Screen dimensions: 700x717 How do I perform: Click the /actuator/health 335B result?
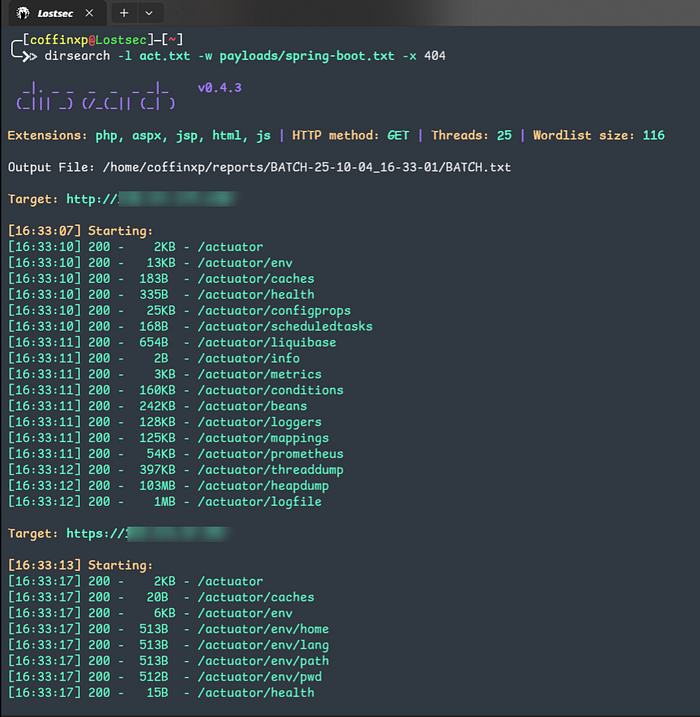tap(161, 295)
